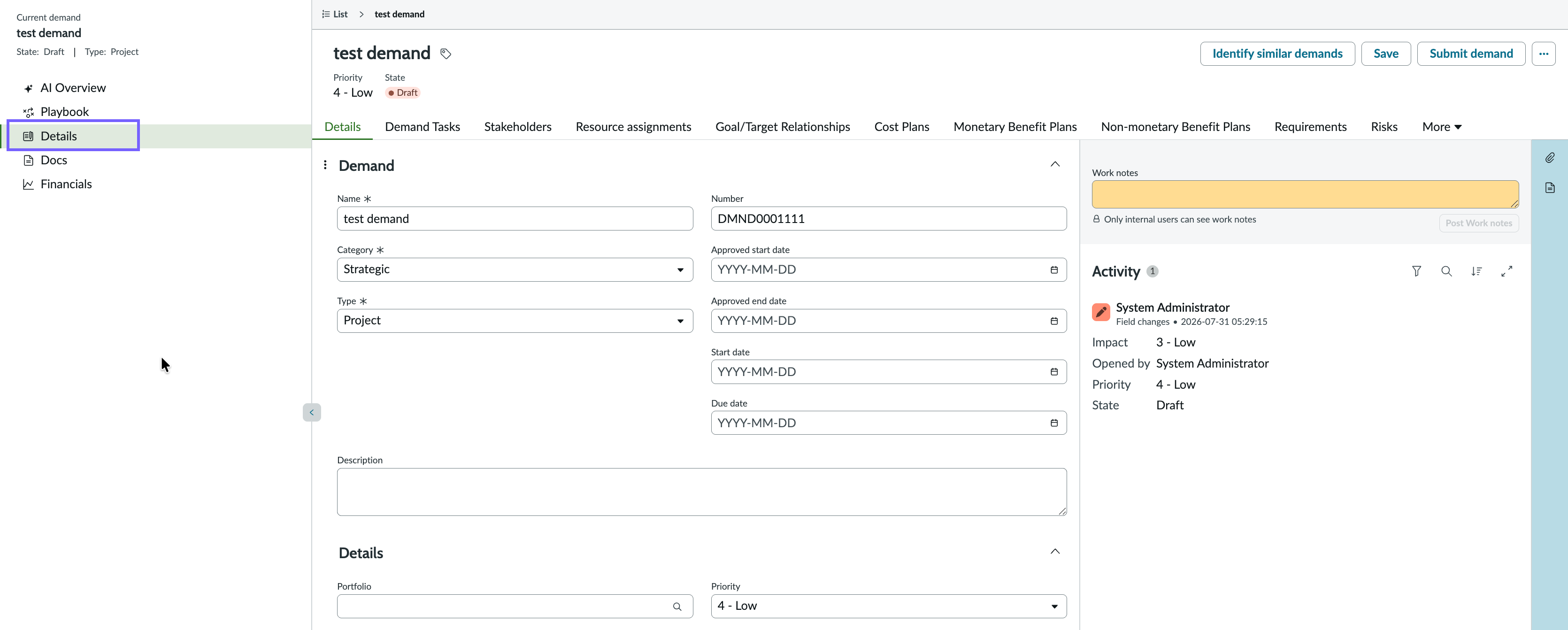Open the Non-monetary Benefit Plans tab
Viewport: 1568px width, 630px height.
(1176, 127)
